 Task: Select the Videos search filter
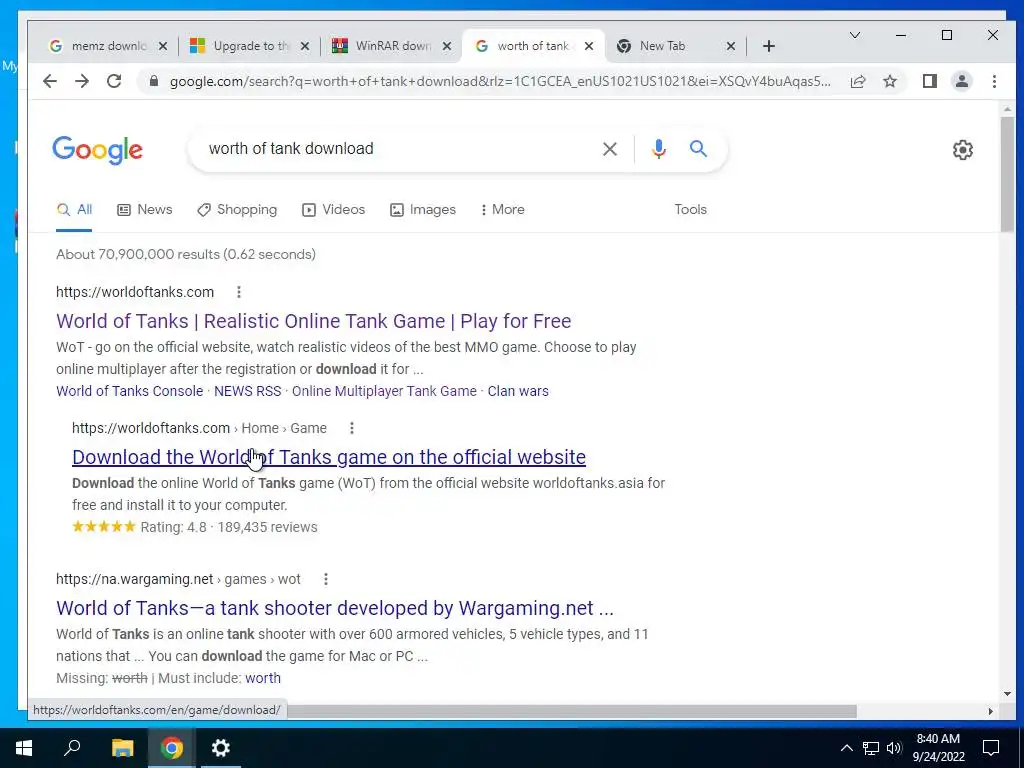pos(334,210)
